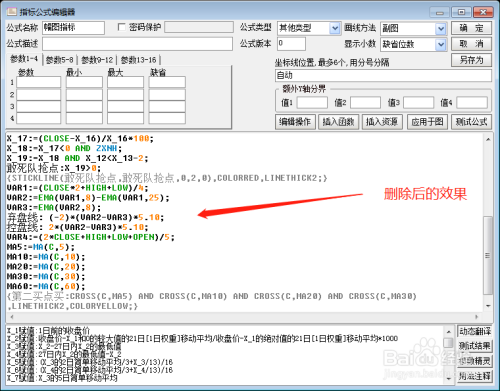The height and width of the screenshot is (391, 500).
Task: Click the 插入函数 button
Action: click(x=338, y=122)
